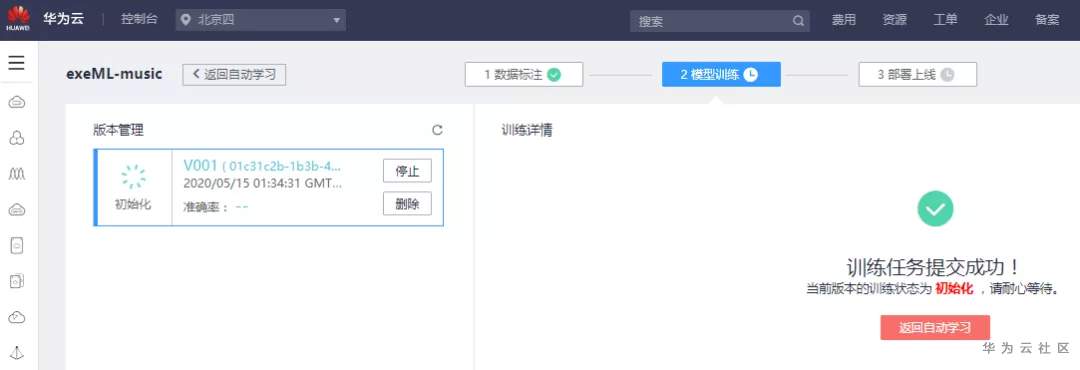Open the 企业 menu
Screen dimensions: 1080x370
click(997, 20)
